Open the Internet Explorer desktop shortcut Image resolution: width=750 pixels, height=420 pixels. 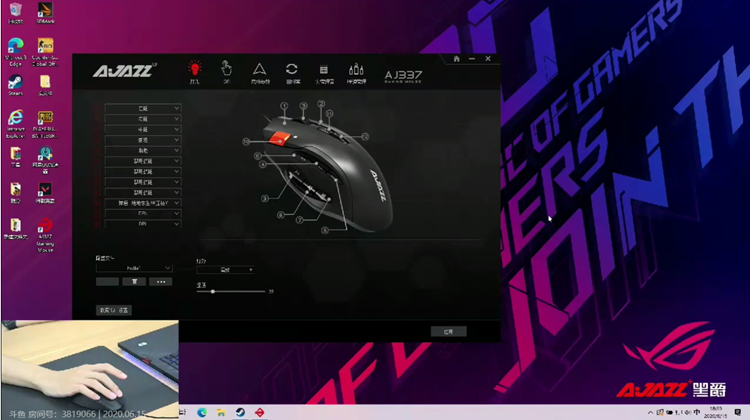click(x=15, y=124)
